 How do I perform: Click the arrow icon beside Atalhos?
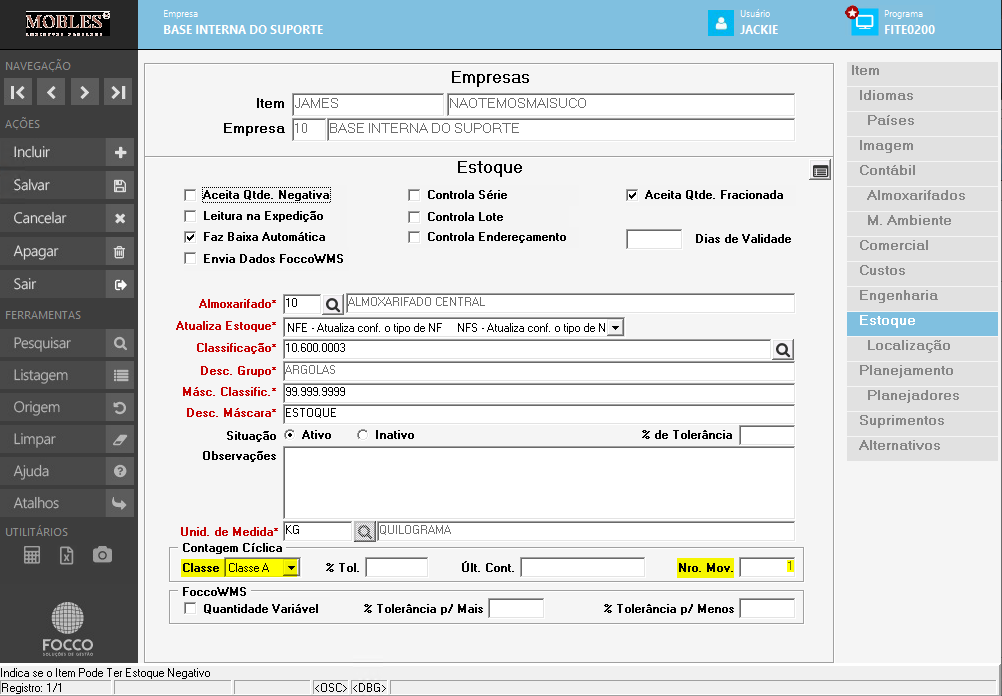coord(120,503)
